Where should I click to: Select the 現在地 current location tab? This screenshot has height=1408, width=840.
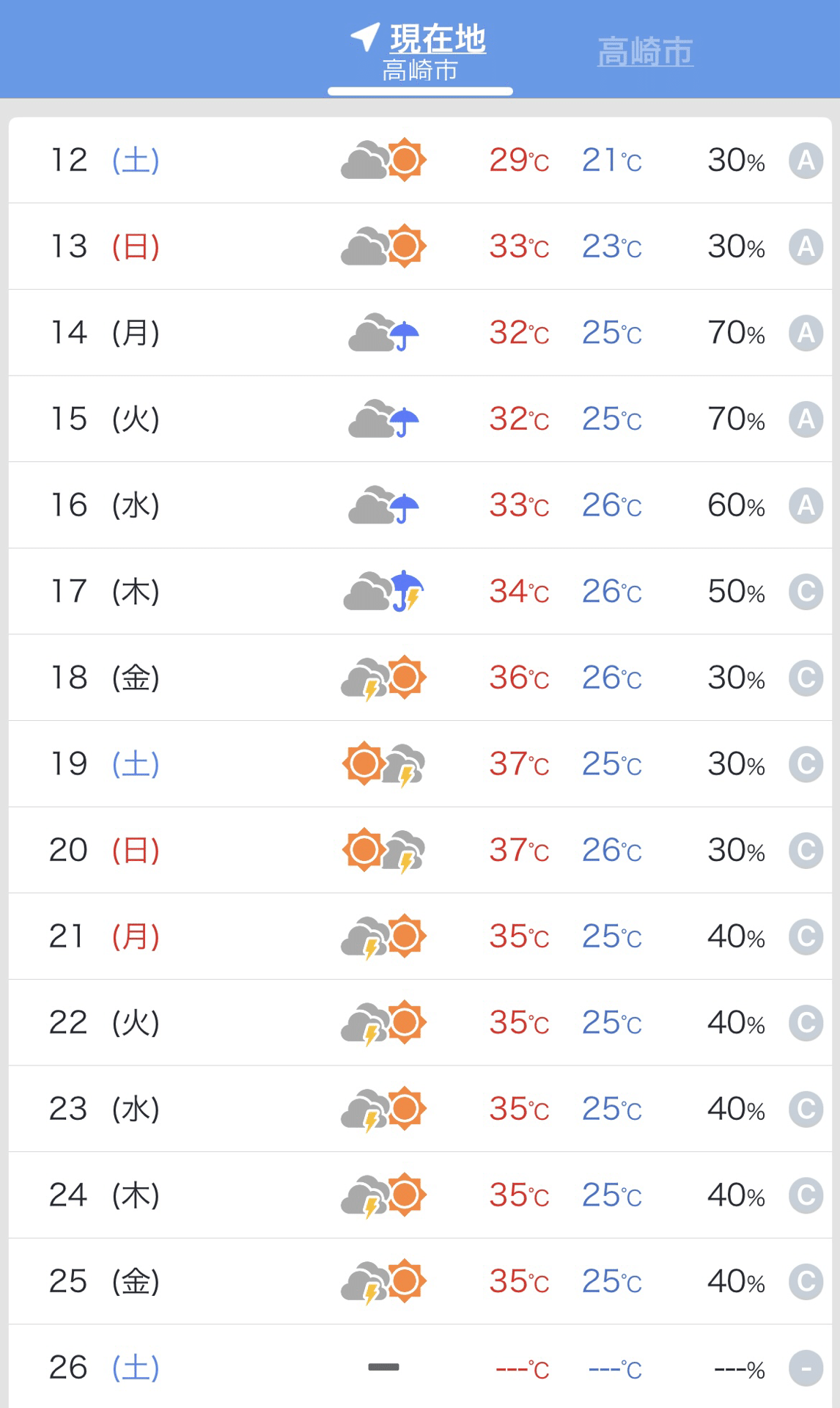[420, 51]
